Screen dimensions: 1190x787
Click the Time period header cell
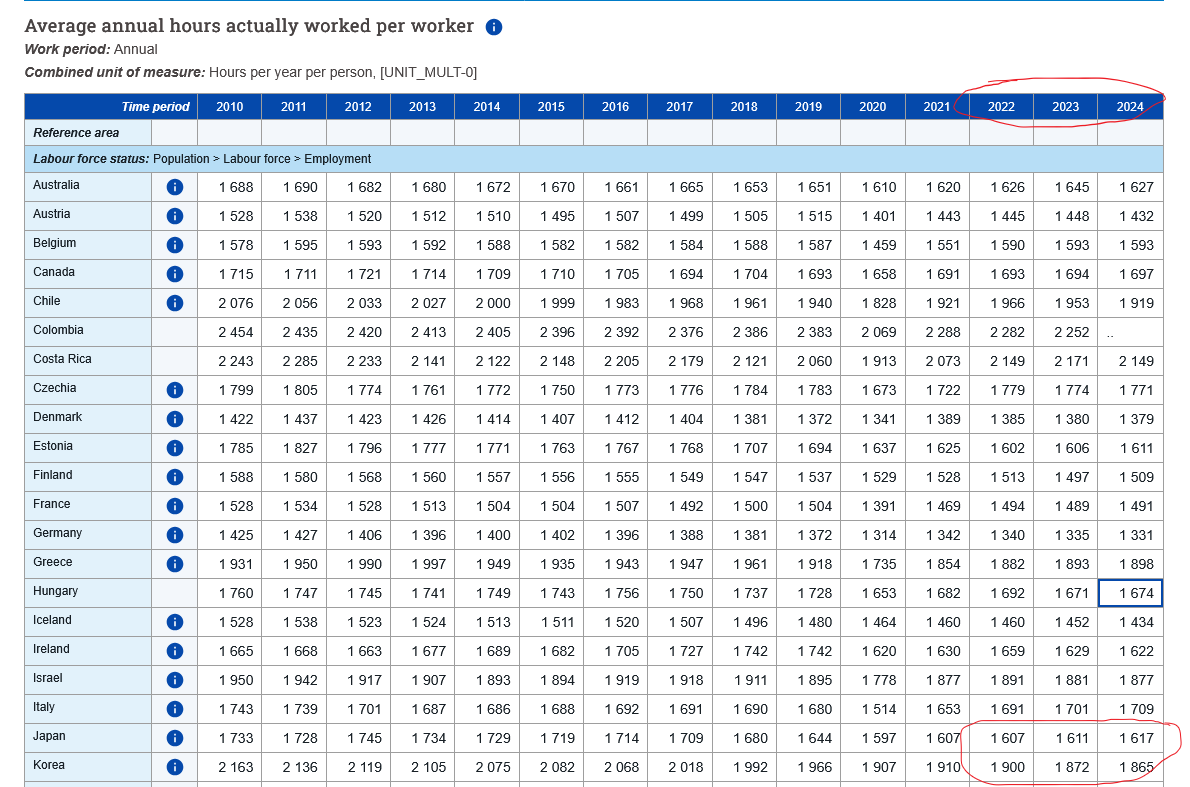[111, 106]
